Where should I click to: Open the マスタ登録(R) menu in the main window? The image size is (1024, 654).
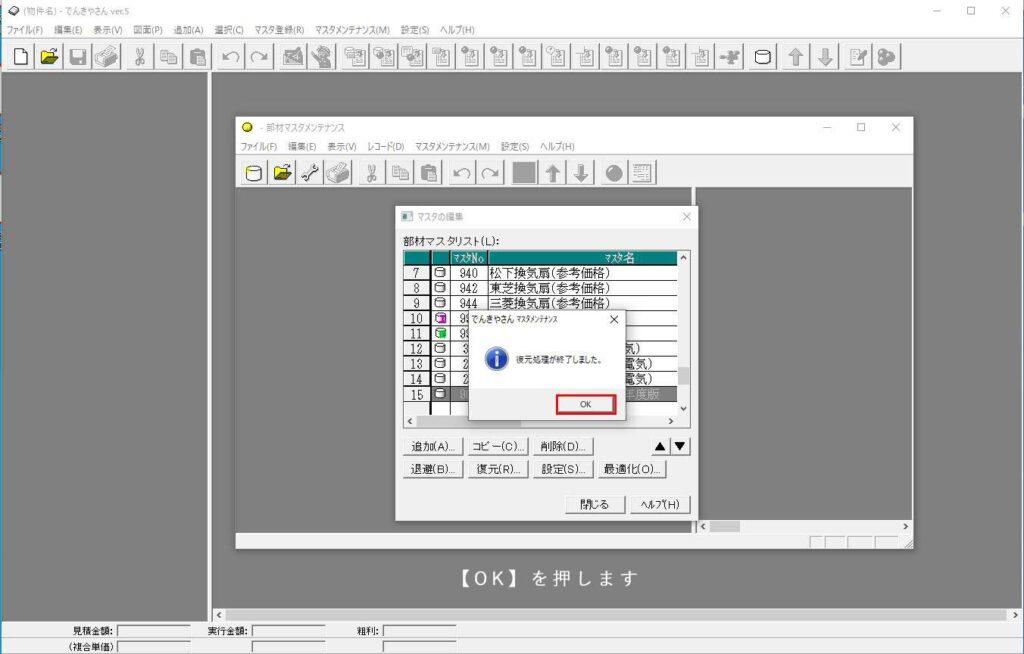[279, 30]
